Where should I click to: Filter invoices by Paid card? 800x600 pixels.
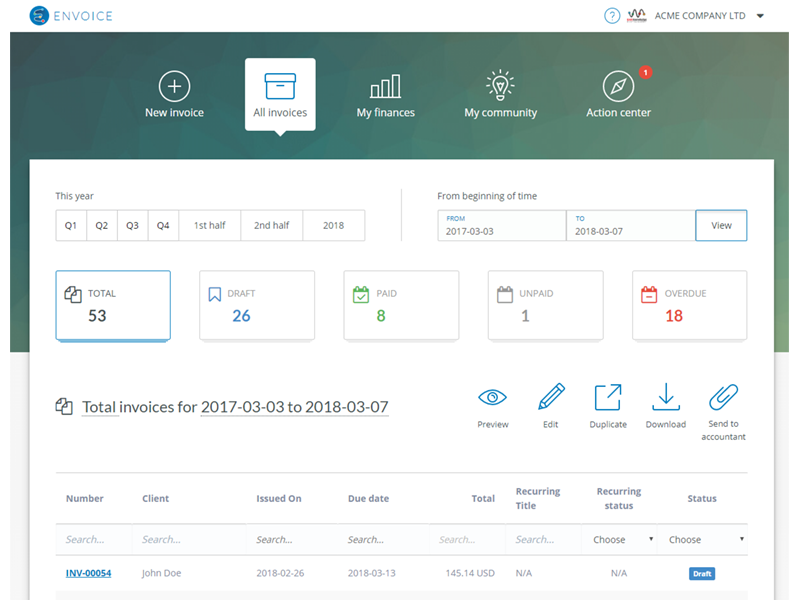[x=401, y=305]
